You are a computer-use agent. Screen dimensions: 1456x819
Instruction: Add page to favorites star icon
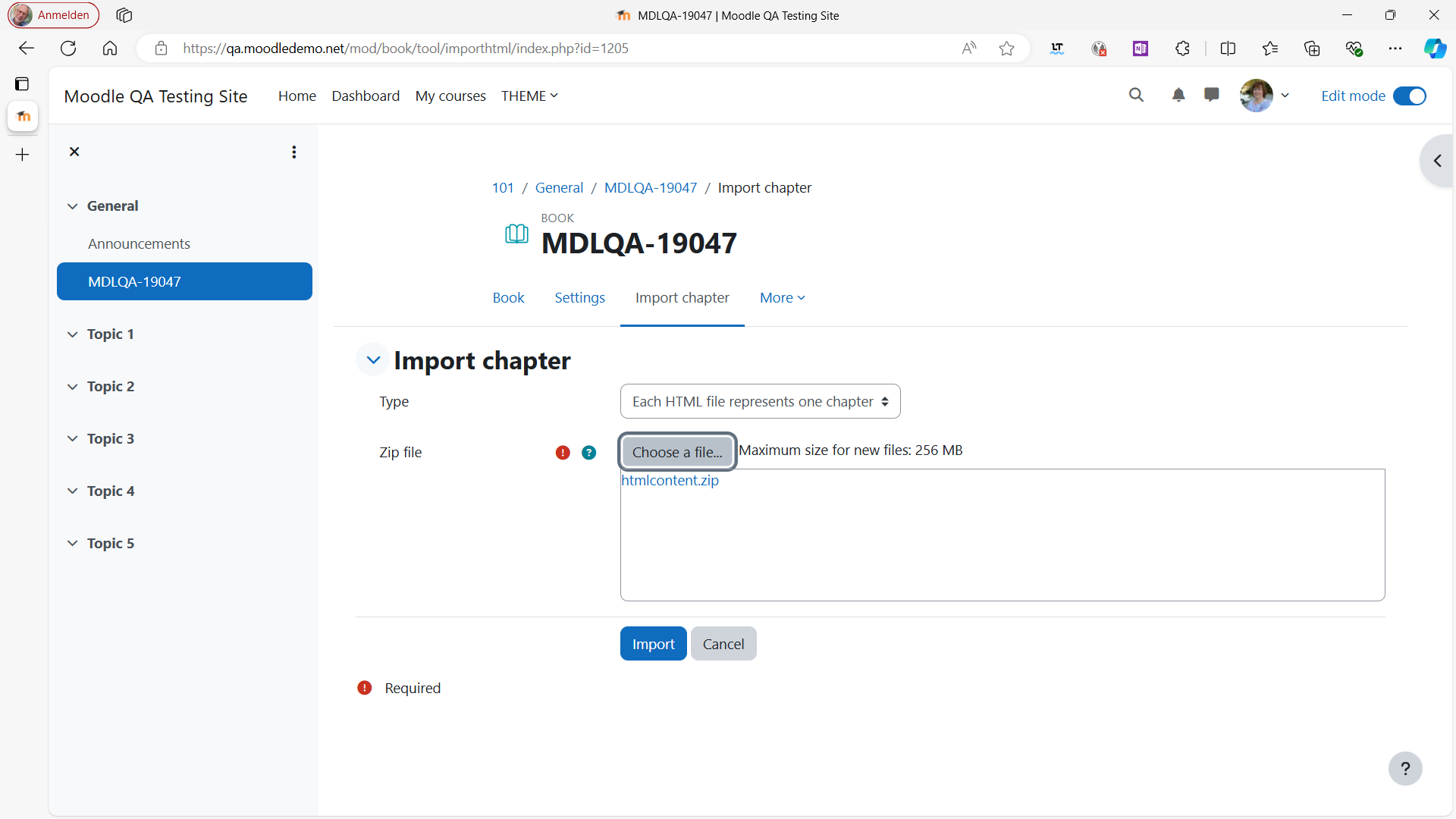click(x=1006, y=49)
